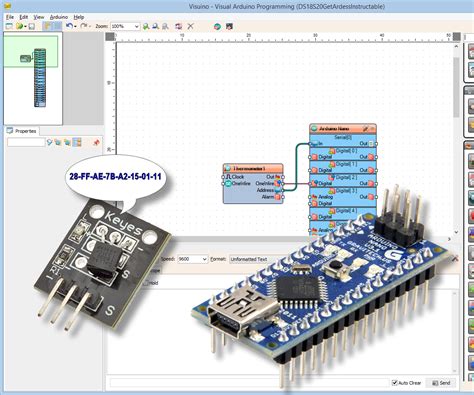474x395 pixels.
Task: Click the Save floppy disk icon
Action: coord(32,26)
